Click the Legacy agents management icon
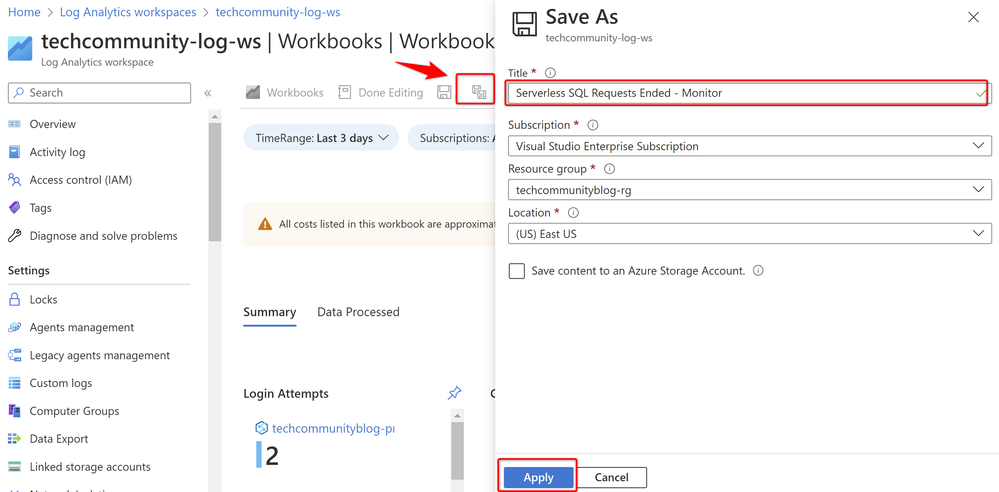999x492 pixels. [15, 355]
